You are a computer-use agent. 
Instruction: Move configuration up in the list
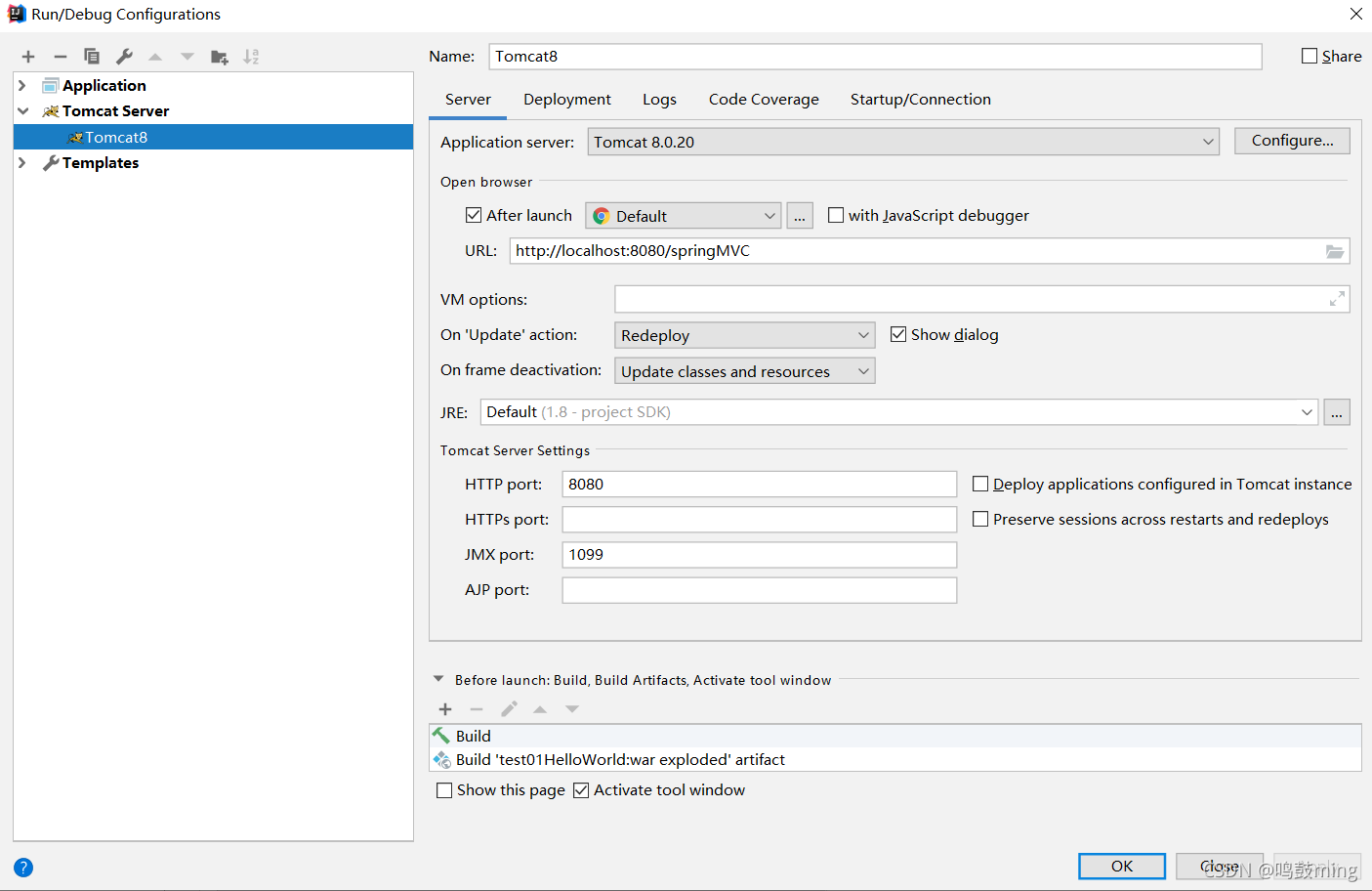click(155, 57)
